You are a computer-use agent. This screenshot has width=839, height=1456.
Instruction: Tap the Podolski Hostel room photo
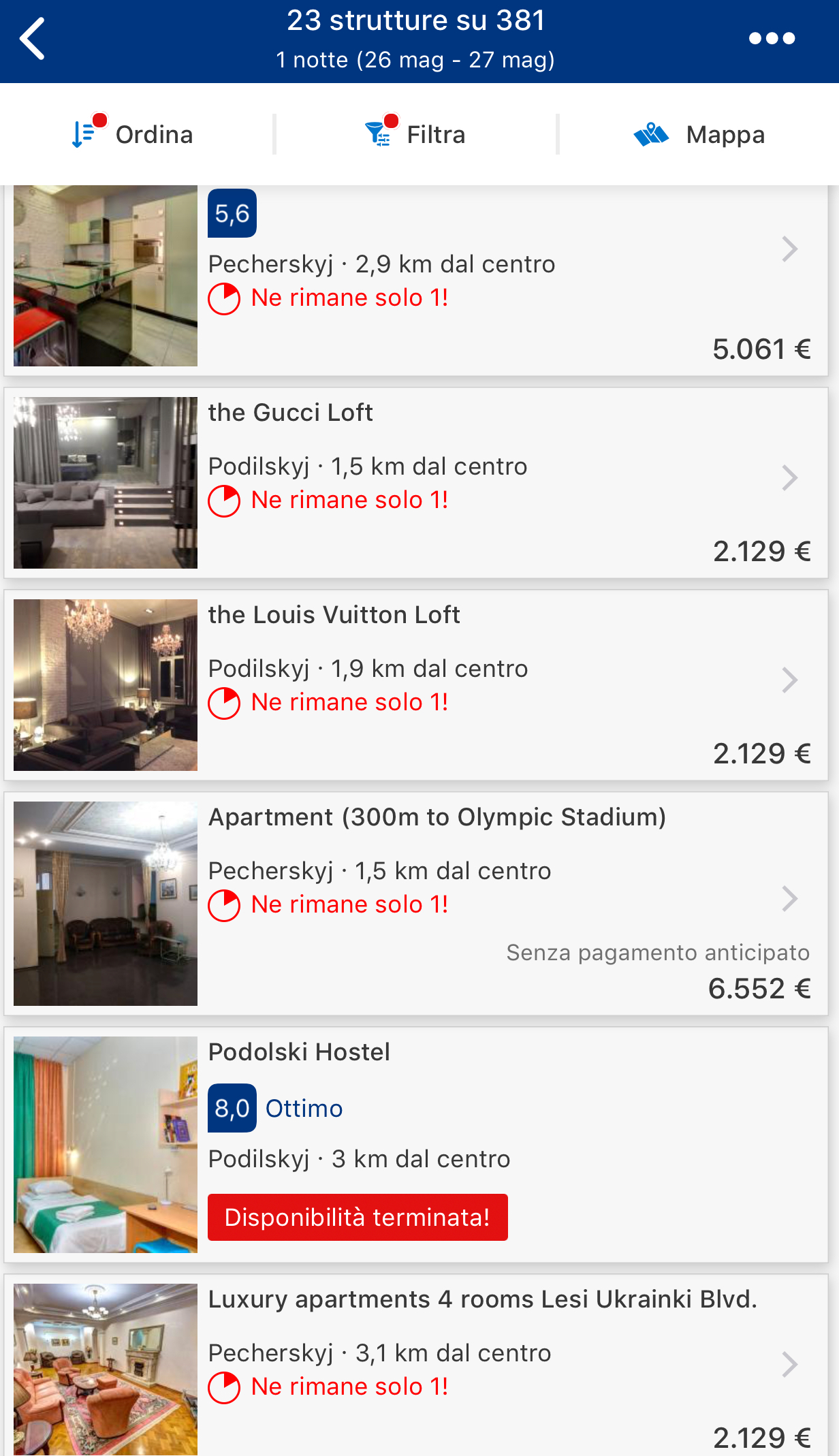[x=106, y=1144]
